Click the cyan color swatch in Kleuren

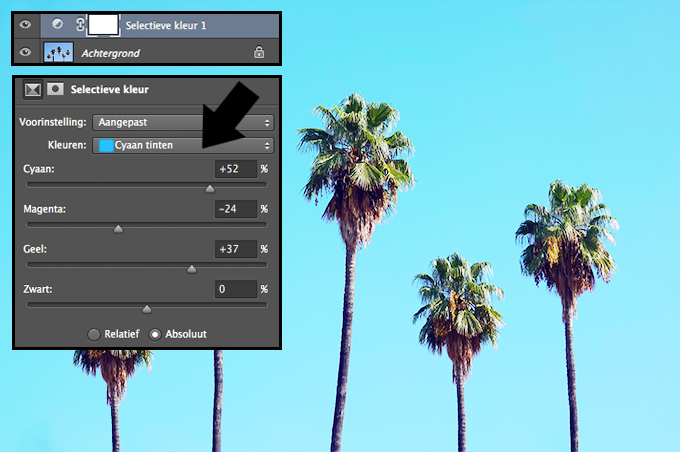(106, 145)
